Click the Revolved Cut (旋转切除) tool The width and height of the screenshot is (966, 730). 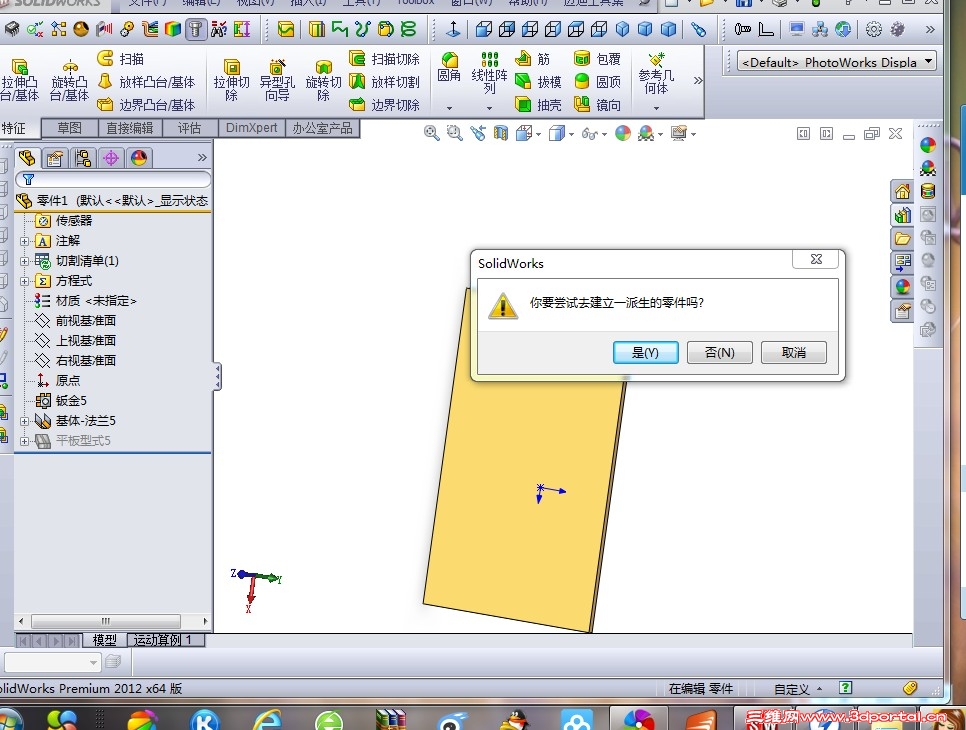pyautogui.click(x=323, y=80)
